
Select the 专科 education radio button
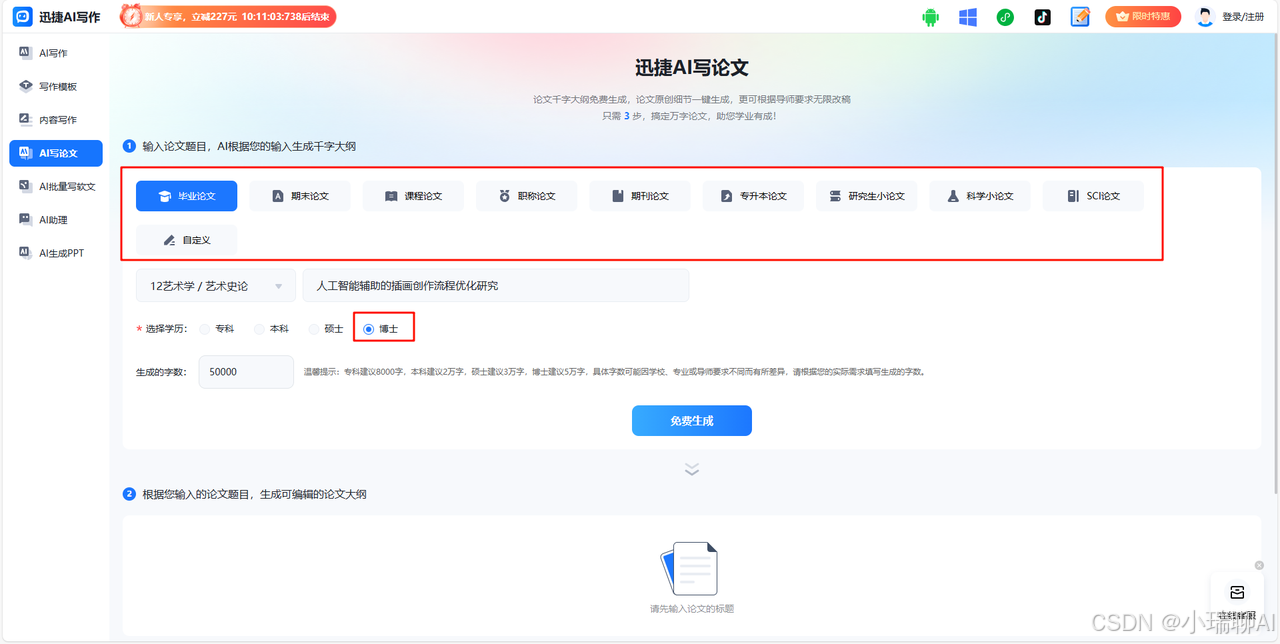[x=205, y=328]
